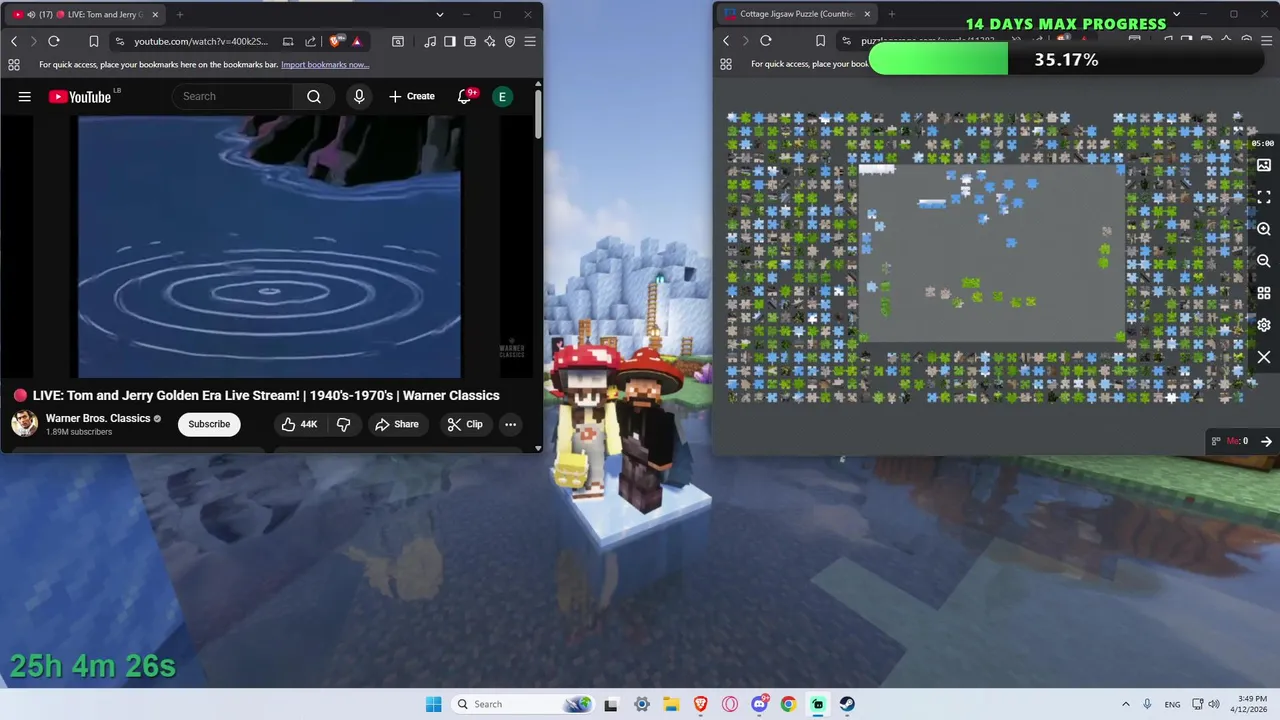
Task: Close the Cottage Jigsaw Puzzle tab
Action: 867,15
